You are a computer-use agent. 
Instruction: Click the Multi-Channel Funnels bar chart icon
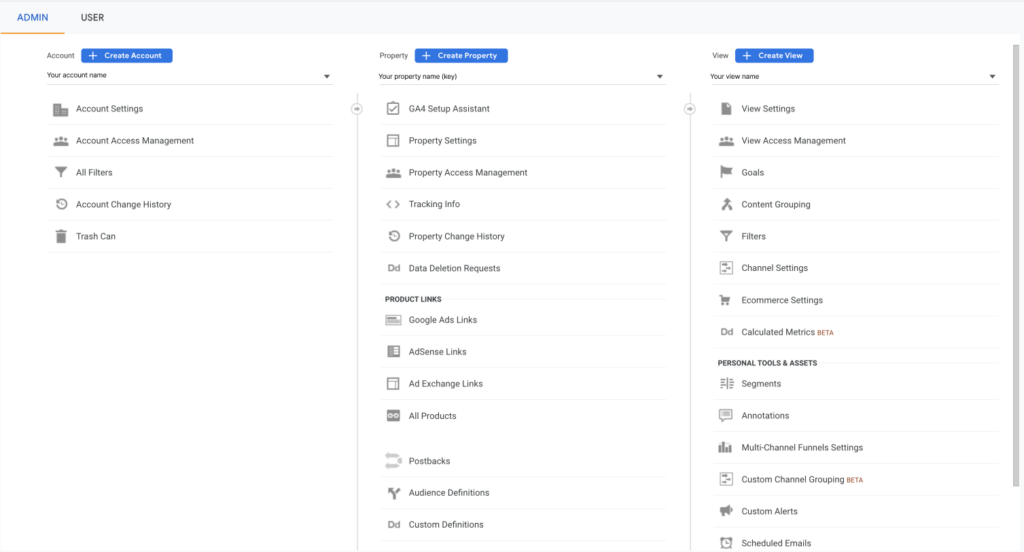click(726, 448)
